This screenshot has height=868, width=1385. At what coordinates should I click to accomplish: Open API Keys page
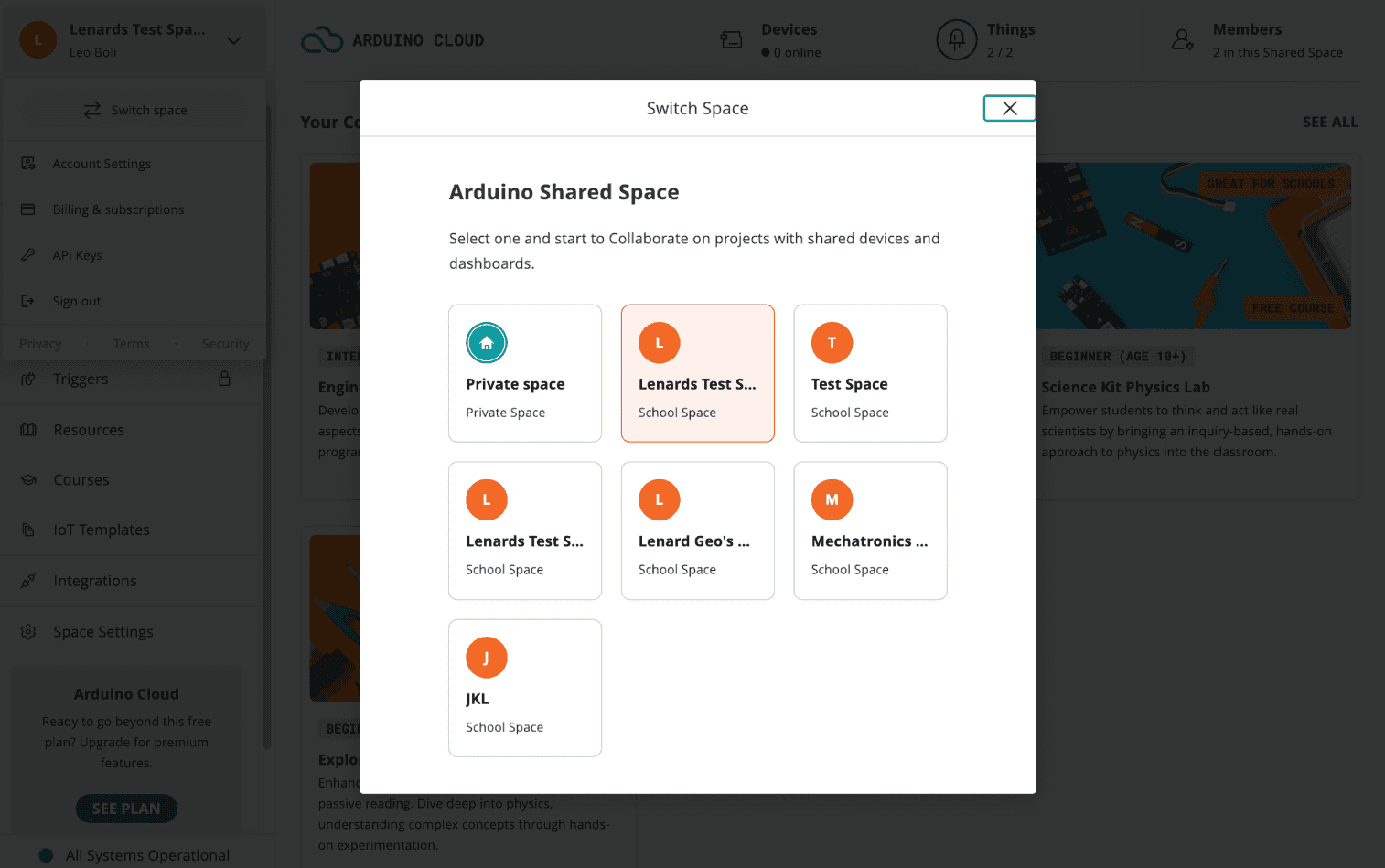click(x=77, y=255)
